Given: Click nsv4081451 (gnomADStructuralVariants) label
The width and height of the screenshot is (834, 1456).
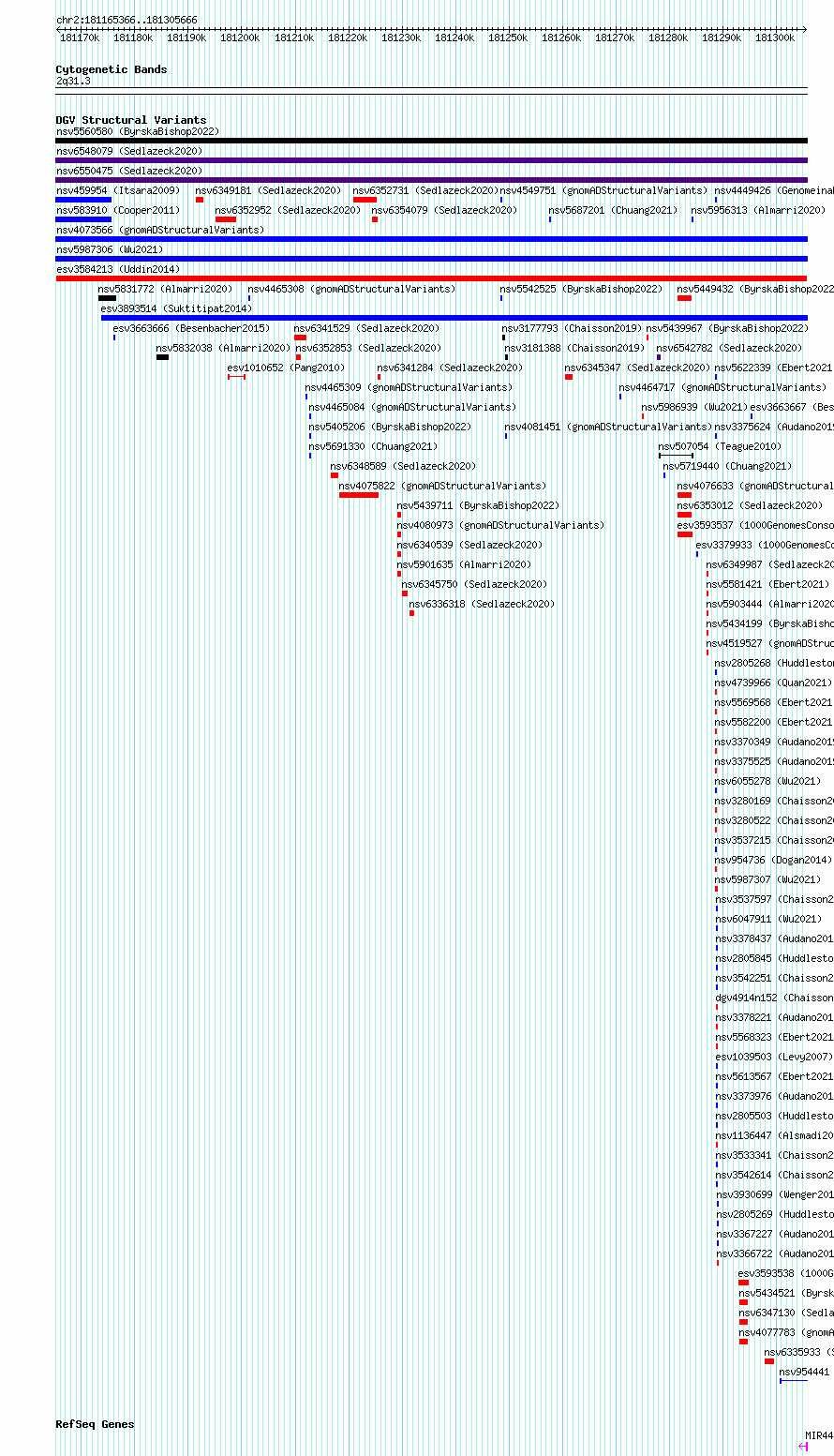Looking at the screenshot, I should pyautogui.click(x=609, y=428).
